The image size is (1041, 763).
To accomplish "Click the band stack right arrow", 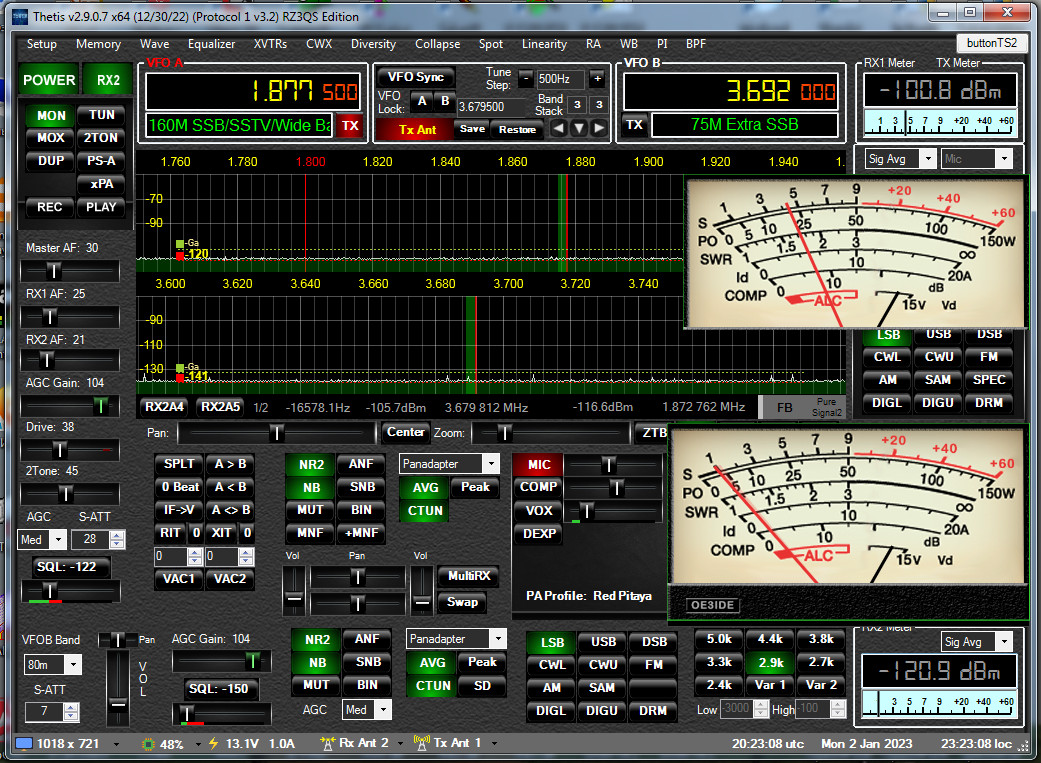I will (x=599, y=128).
